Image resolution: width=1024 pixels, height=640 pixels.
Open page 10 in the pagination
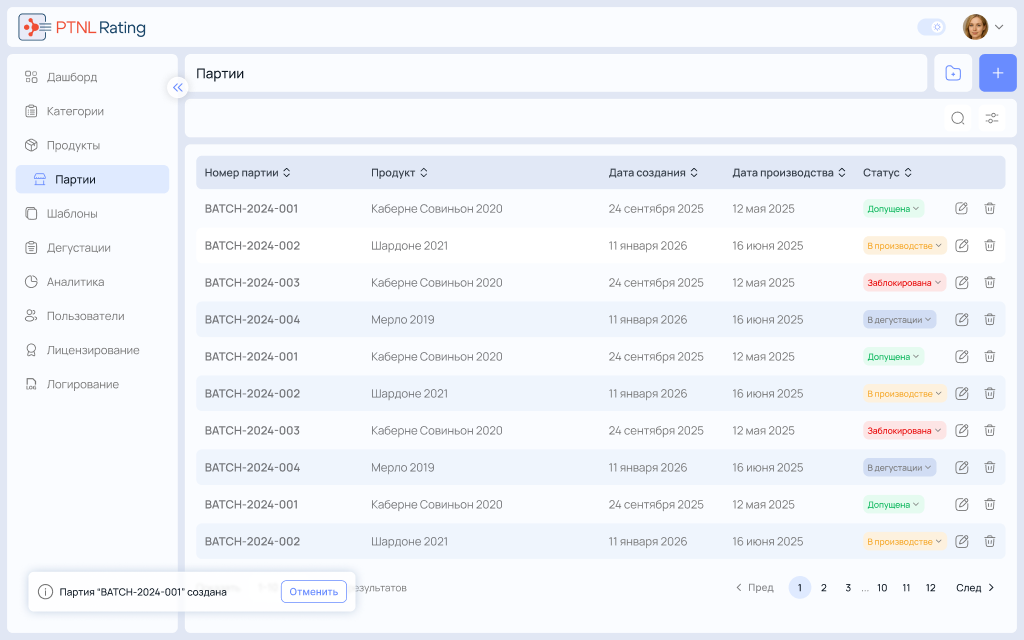(x=882, y=588)
